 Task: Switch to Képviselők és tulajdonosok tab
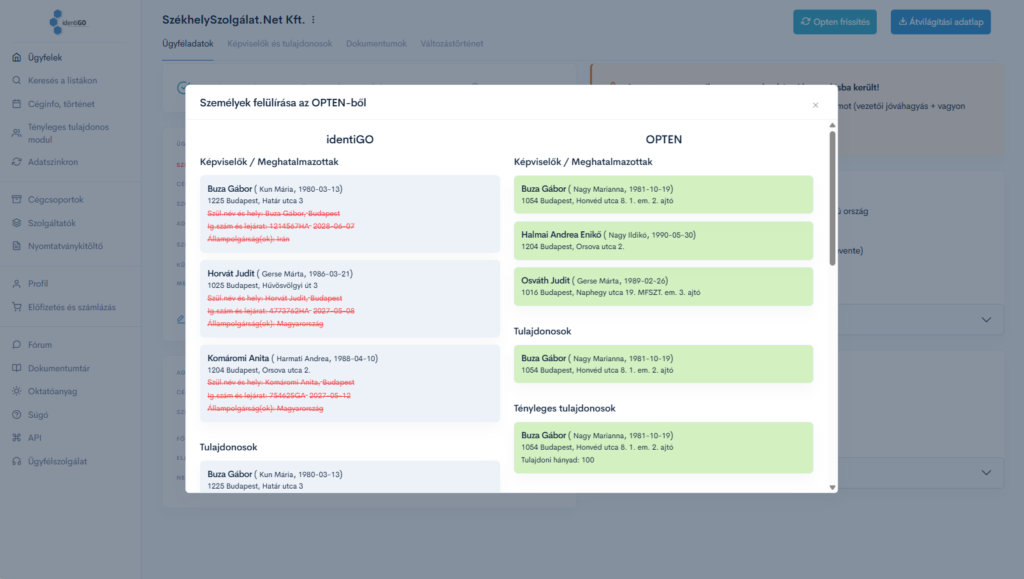280,44
